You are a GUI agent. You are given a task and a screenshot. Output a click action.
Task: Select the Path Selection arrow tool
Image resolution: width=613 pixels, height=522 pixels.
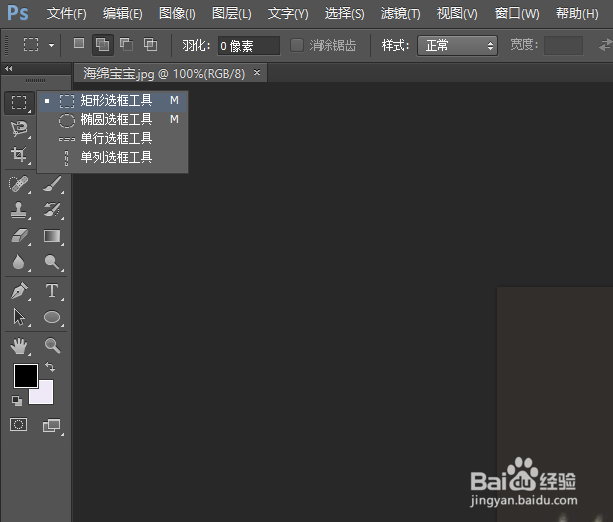tap(19, 317)
